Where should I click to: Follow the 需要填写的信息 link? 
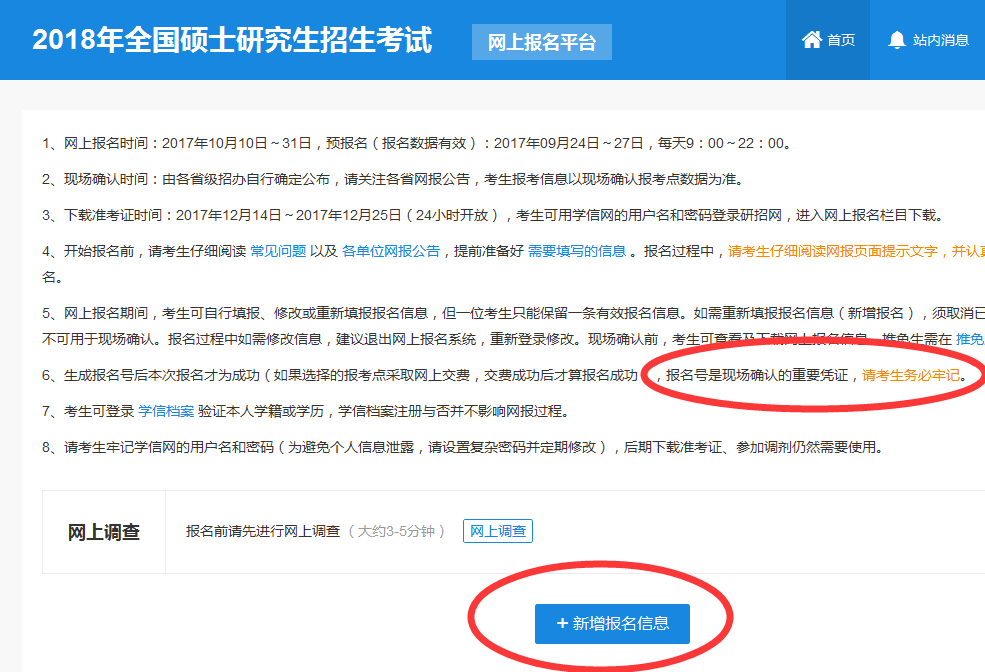[x=577, y=251]
